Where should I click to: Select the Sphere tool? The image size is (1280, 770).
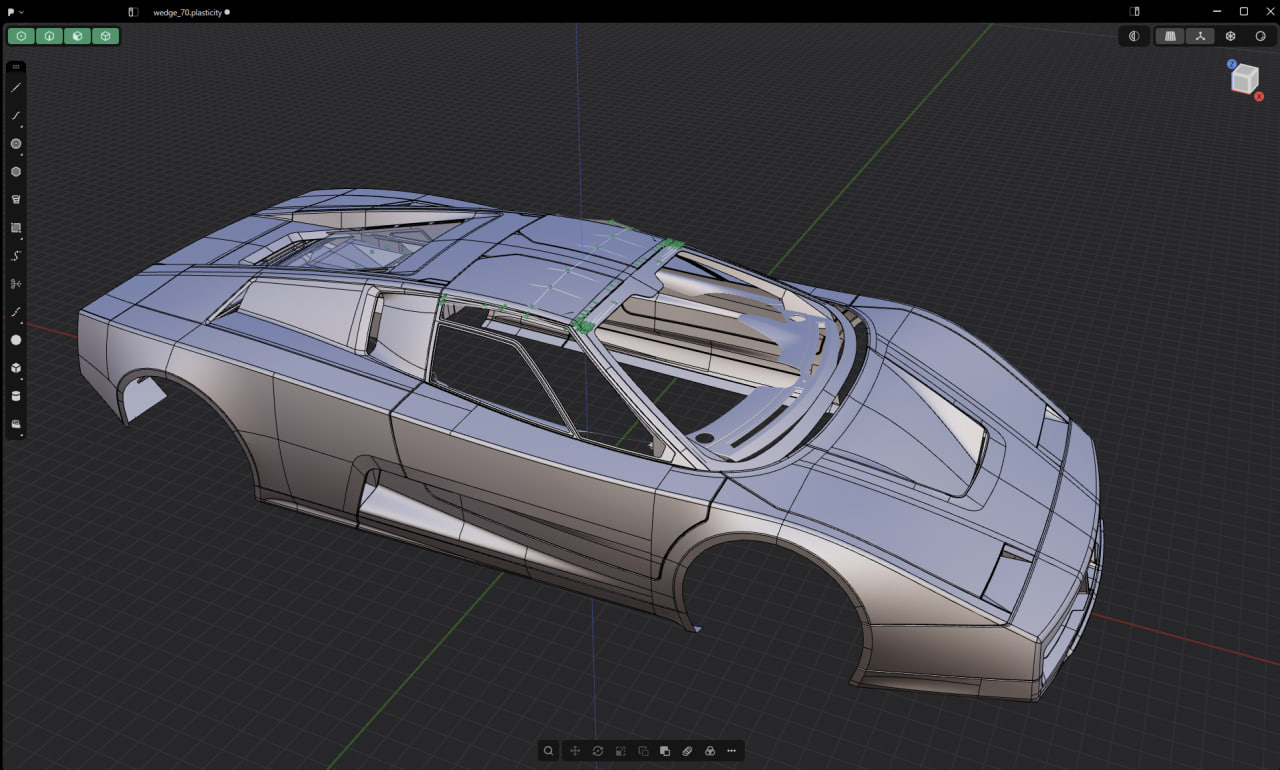point(16,340)
